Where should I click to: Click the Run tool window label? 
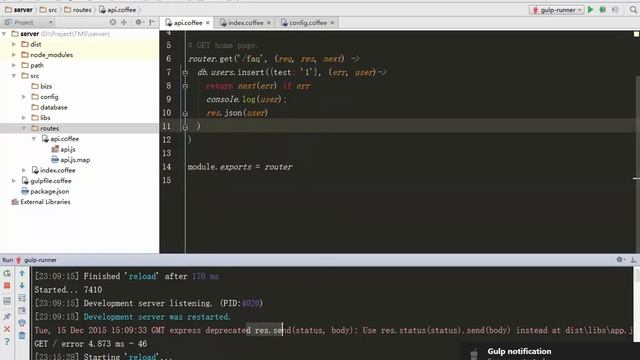tap(7, 260)
